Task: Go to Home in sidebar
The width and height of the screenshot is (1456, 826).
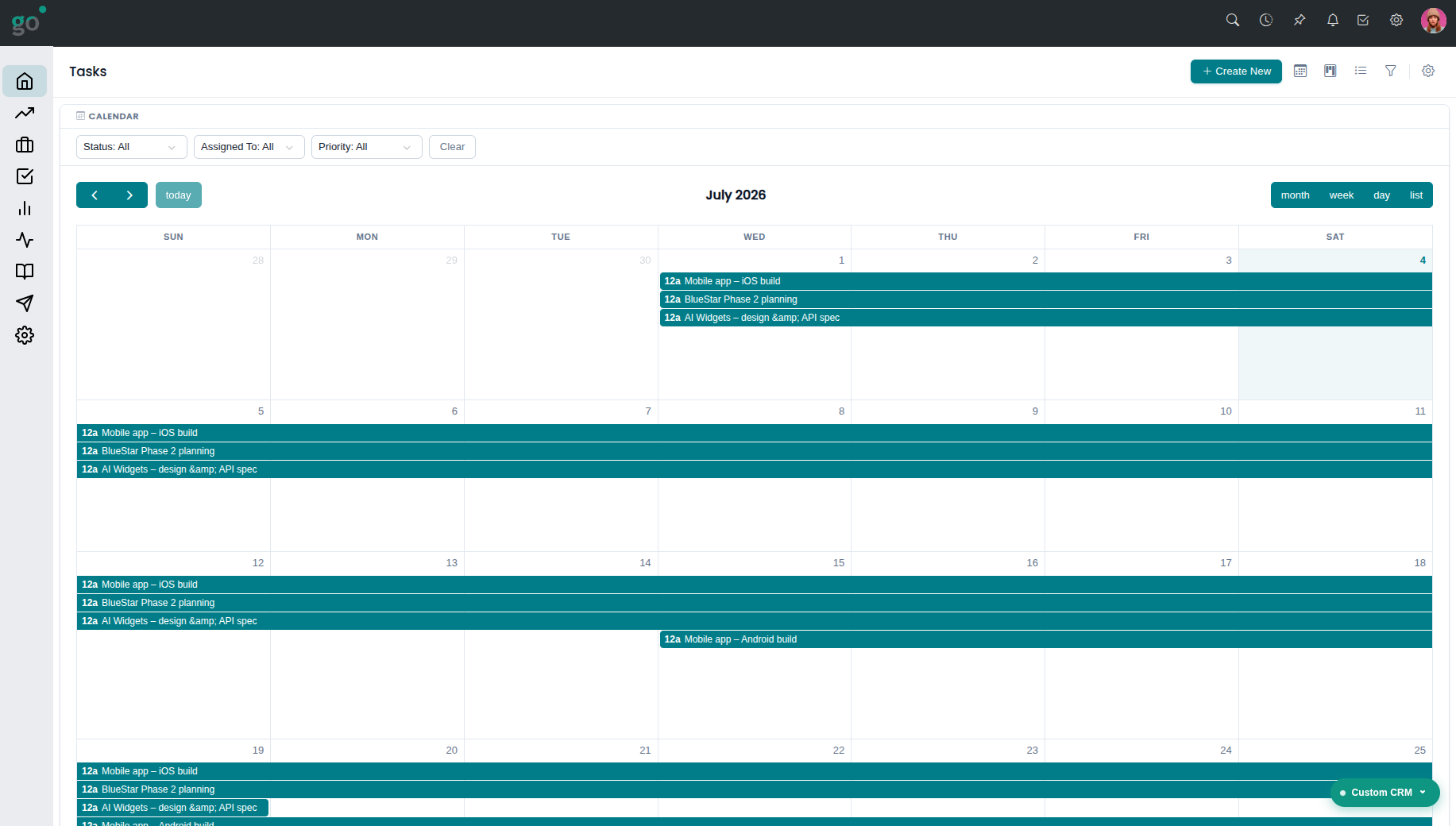Action: [x=25, y=81]
